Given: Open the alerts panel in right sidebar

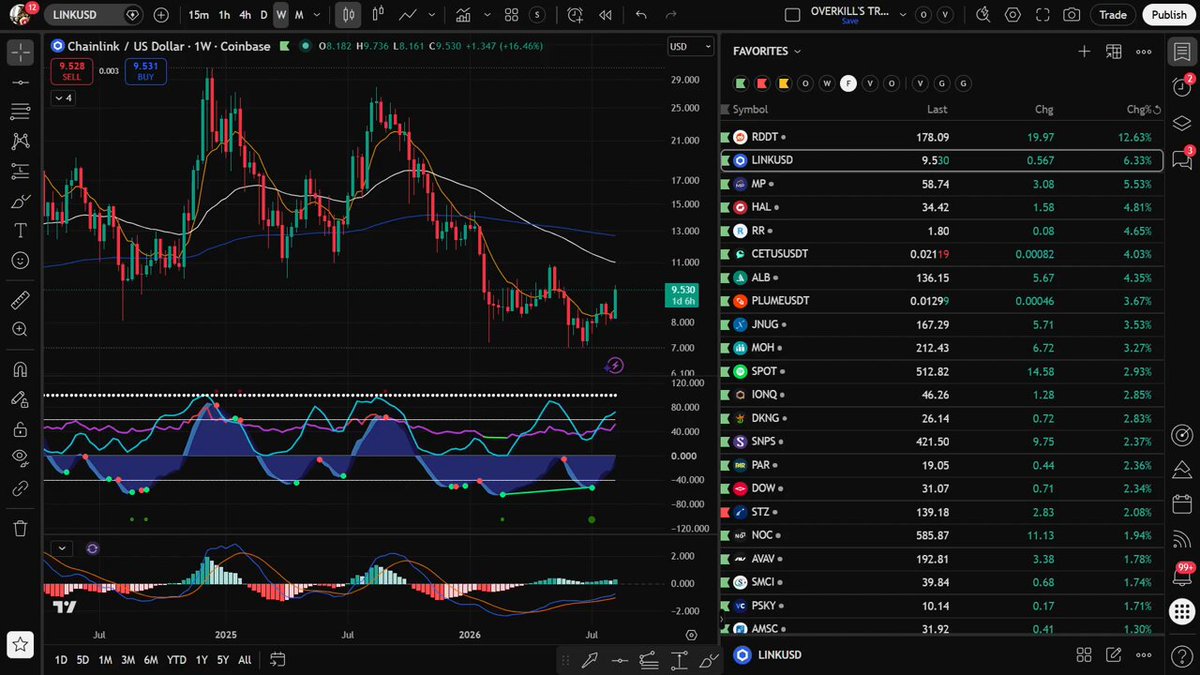Looking at the screenshot, I should point(1182,86).
